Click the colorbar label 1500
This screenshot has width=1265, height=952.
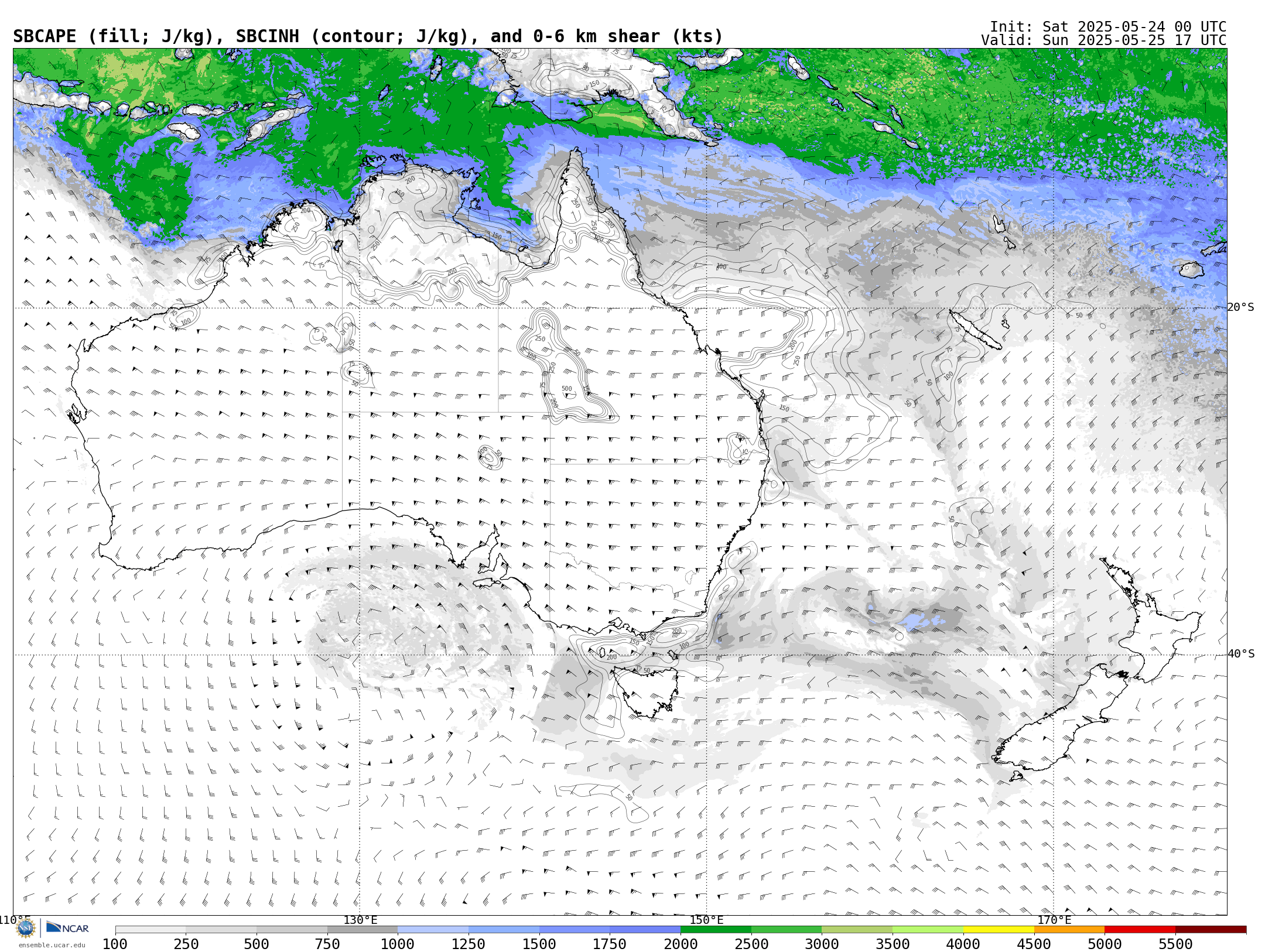(539, 944)
